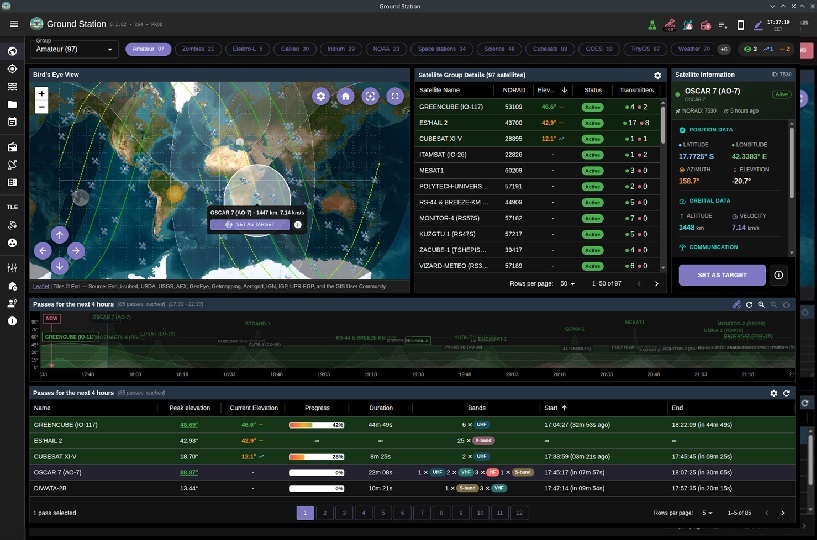Open the Group Amateur (97) dropdown
The width and height of the screenshot is (817, 540).
[71, 48]
